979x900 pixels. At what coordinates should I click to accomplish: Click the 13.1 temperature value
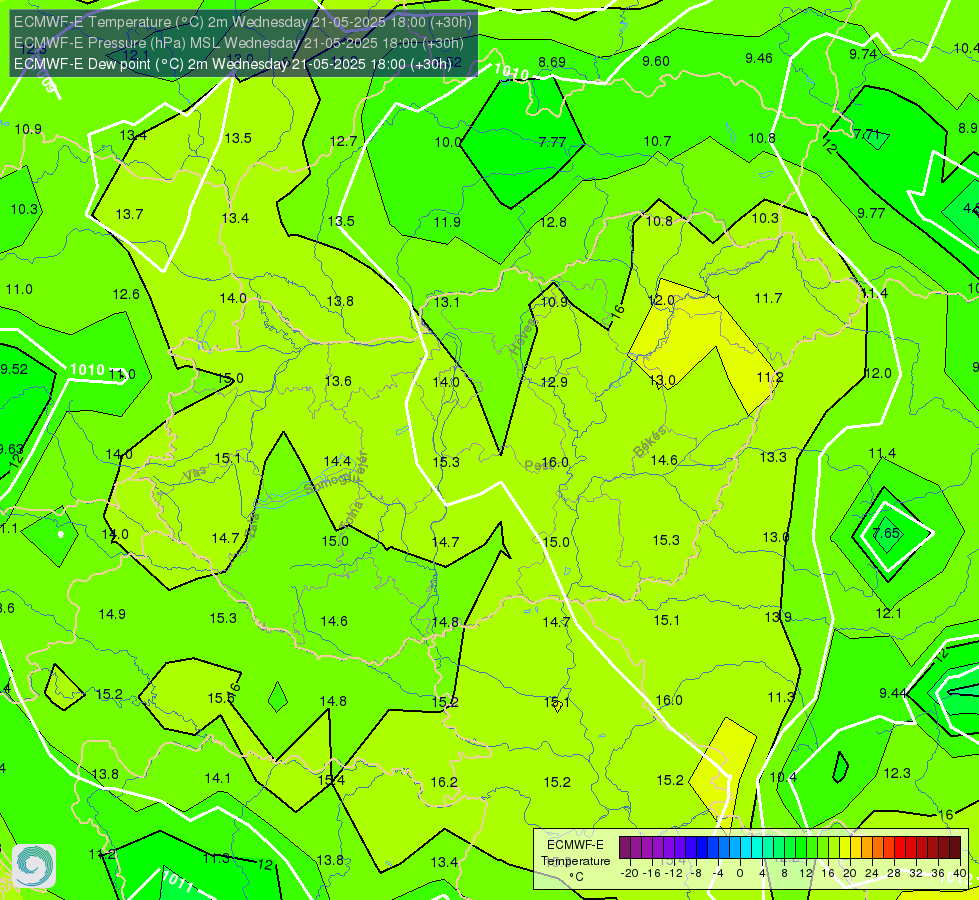[x=446, y=302]
